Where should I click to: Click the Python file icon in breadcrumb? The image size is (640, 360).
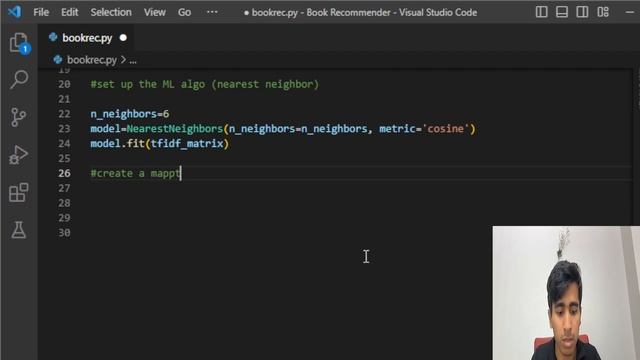coord(58,60)
